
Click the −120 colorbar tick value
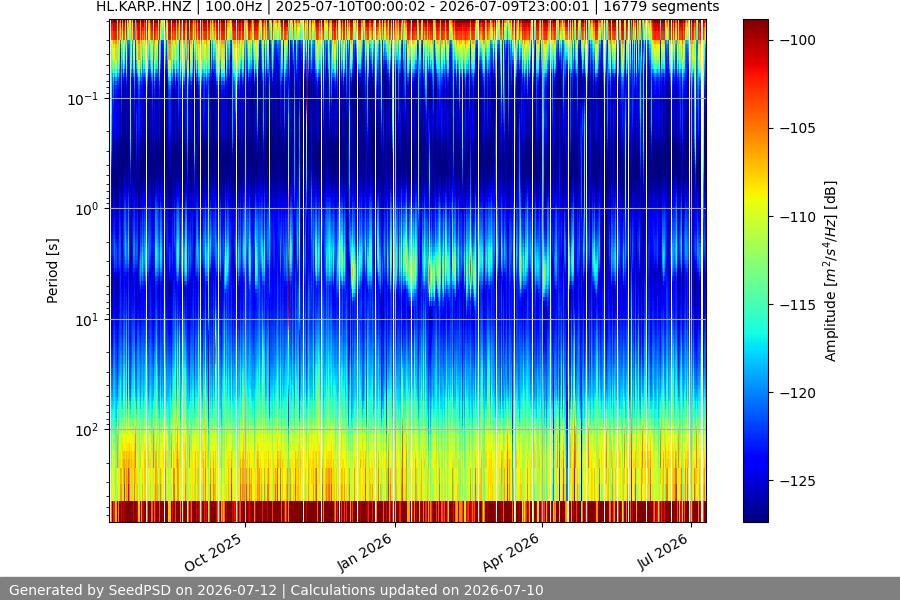click(797, 393)
